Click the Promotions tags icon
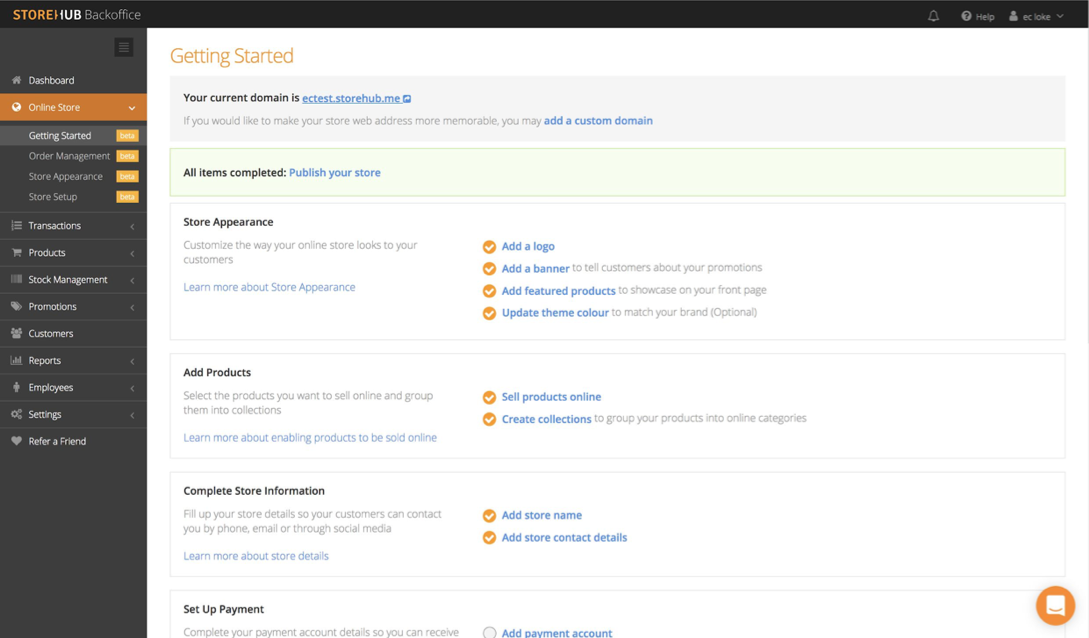The image size is (1089, 638). coord(17,306)
